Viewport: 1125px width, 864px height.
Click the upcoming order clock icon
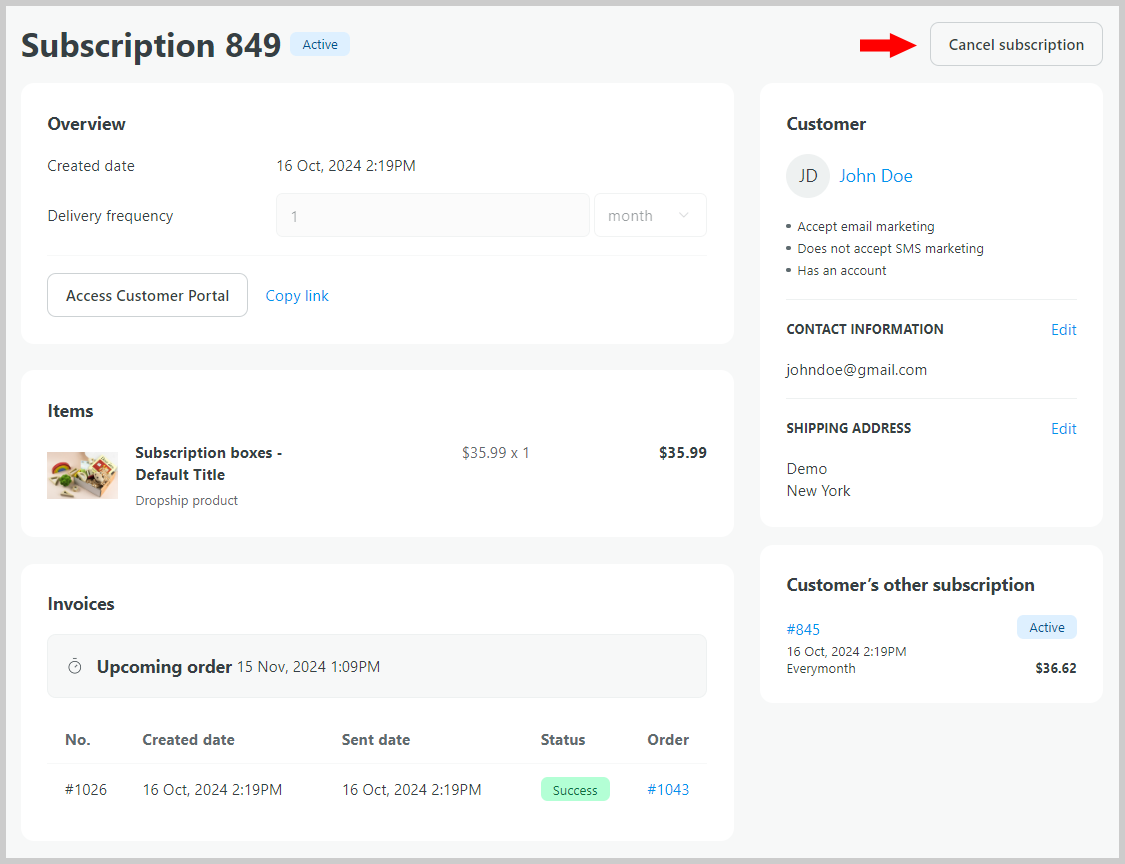point(75,667)
